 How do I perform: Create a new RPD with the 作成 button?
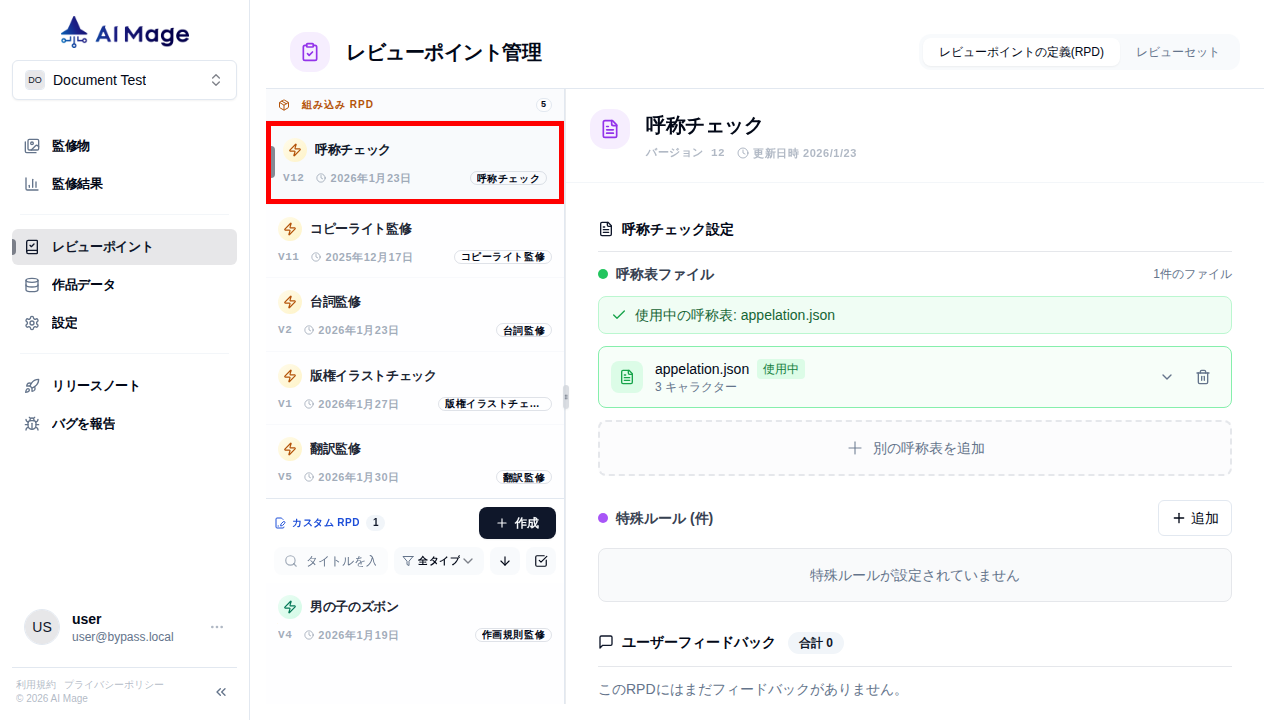coord(517,522)
